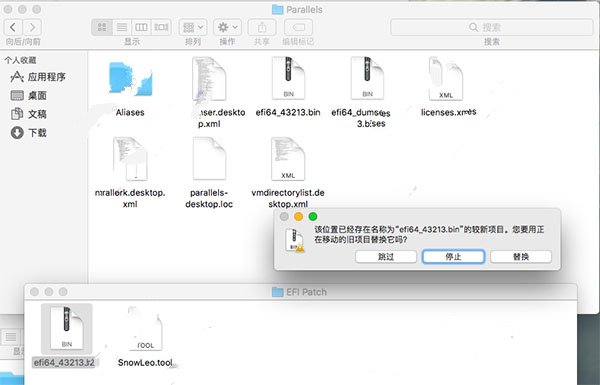Click the search (搜索) field

pyautogui.click(x=492, y=27)
